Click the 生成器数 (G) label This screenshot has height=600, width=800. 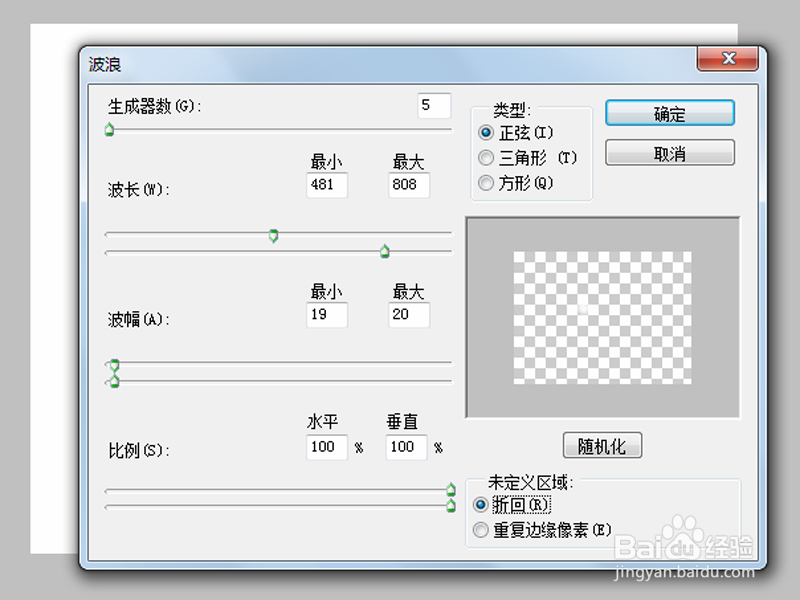pyautogui.click(x=155, y=107)
